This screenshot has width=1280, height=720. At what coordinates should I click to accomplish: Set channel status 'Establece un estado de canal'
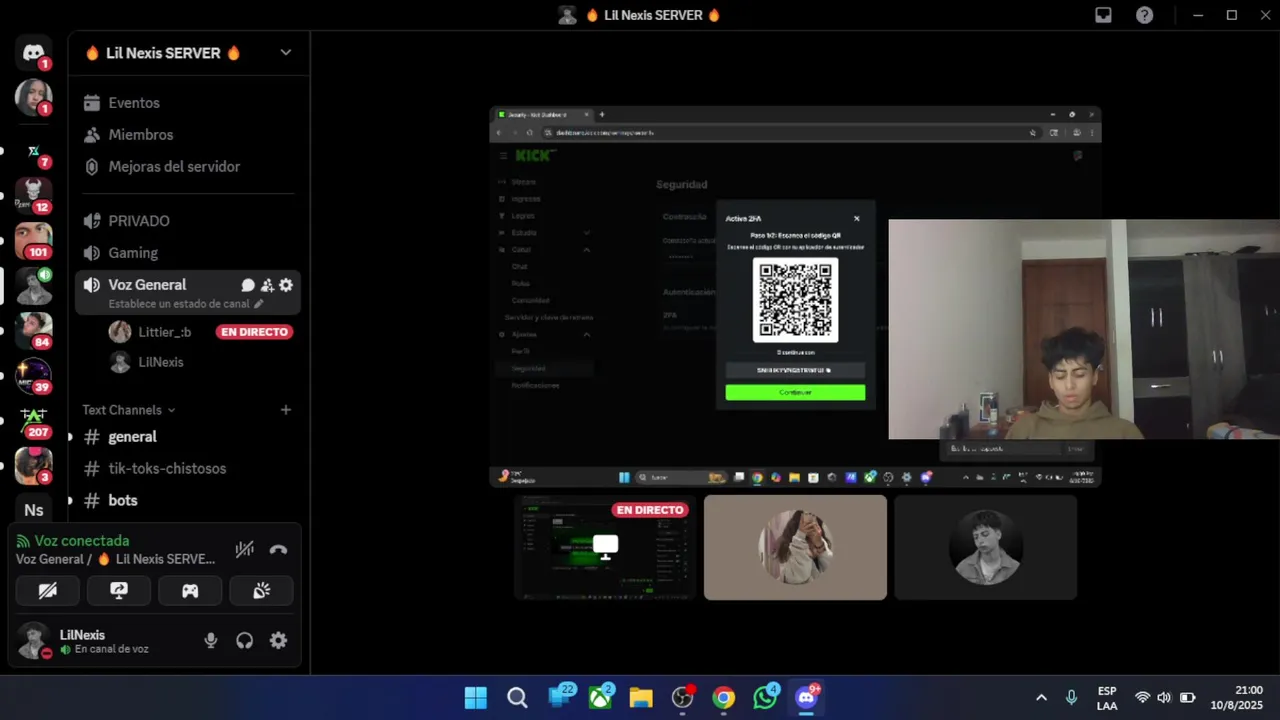(x=186, y=304)
